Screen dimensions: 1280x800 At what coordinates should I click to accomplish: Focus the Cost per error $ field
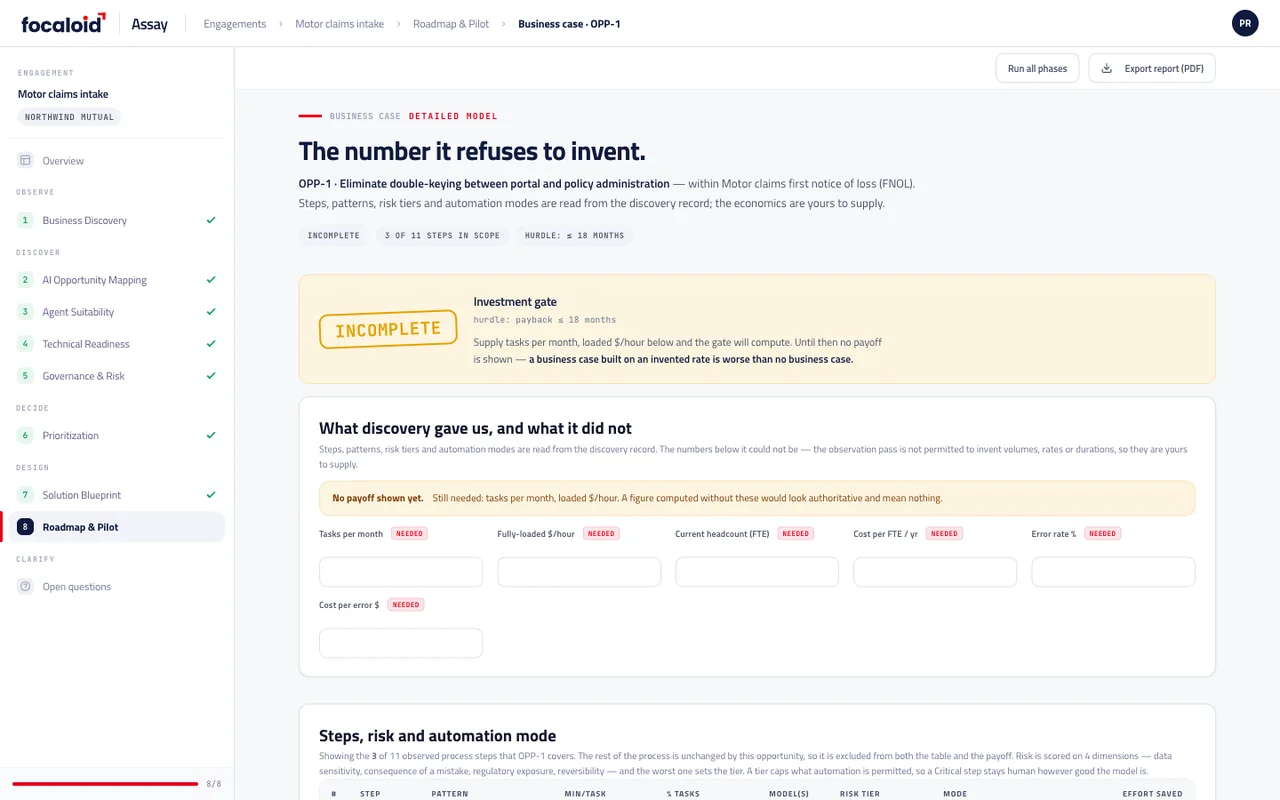[401, 643]
